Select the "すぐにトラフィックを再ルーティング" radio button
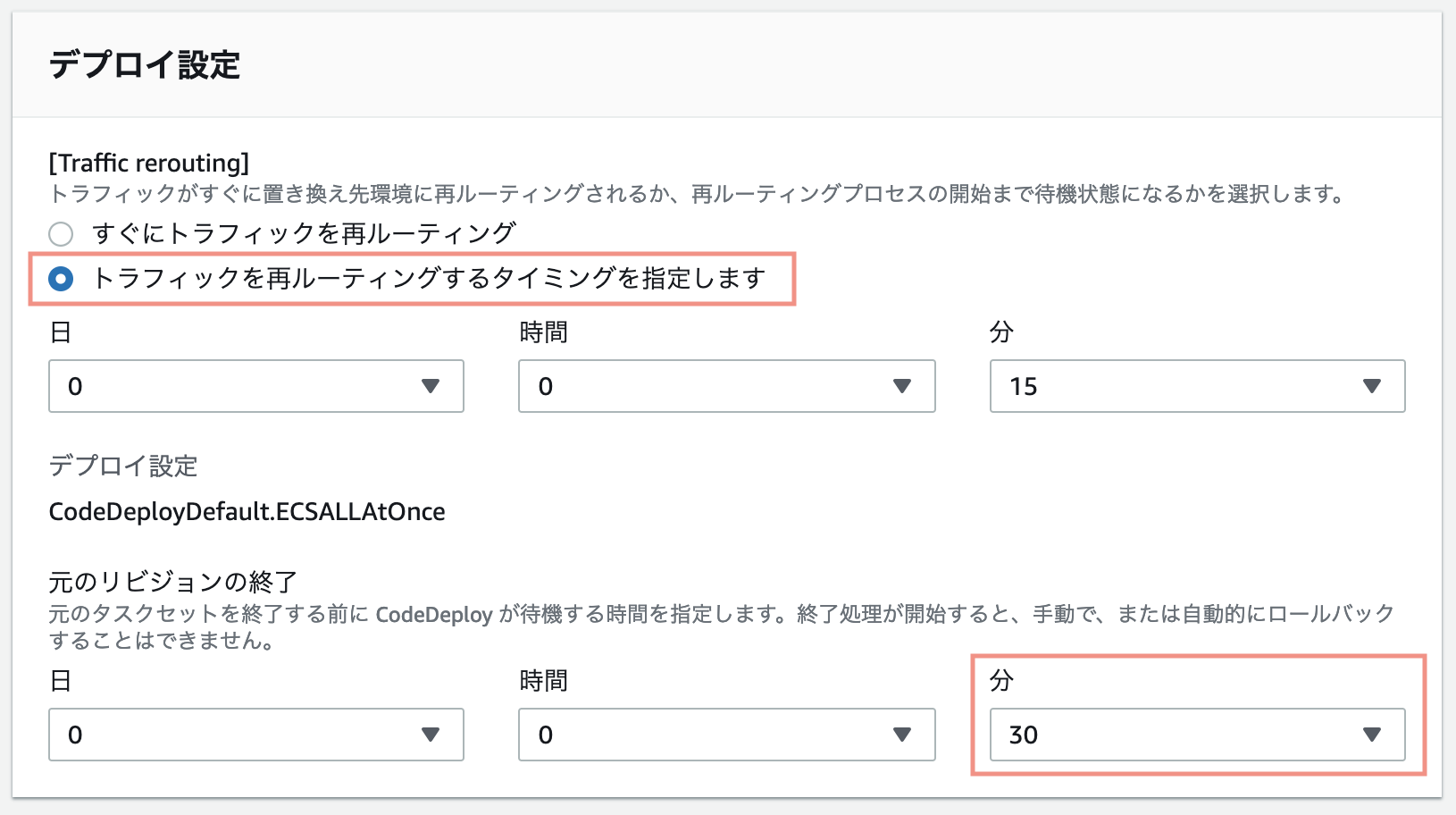This screenshot has height=815, width=1456. click(61, 234)
